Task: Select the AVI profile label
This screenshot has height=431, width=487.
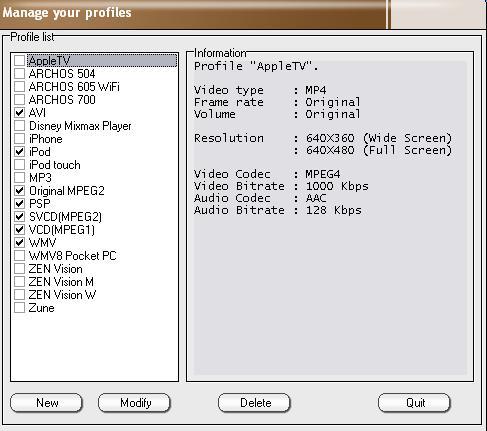Action: 37,113
